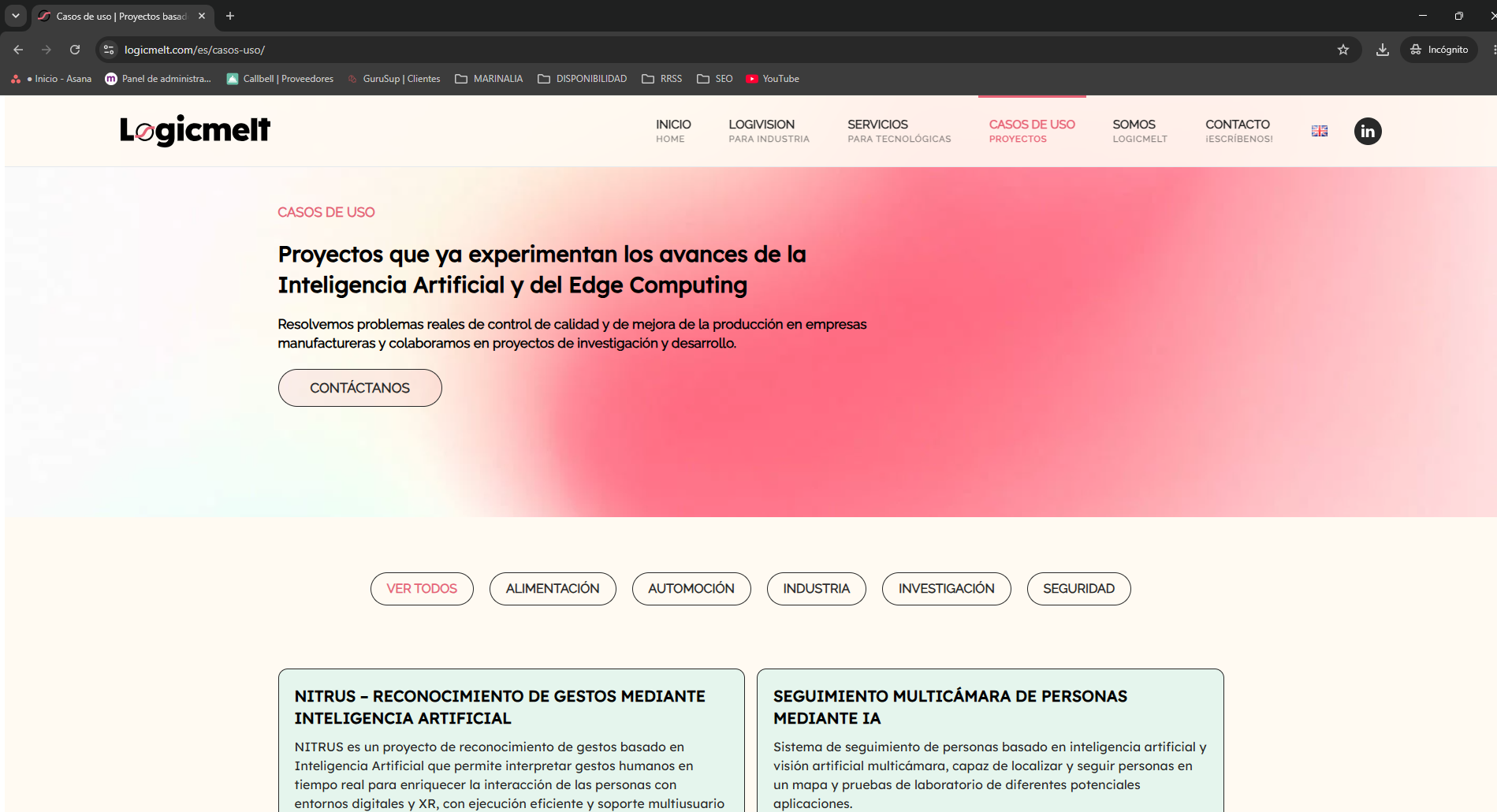The width and height of the screenshot is (1497, 812).
Task: Open the browser downloads icon
Action: click(1383, 50)
